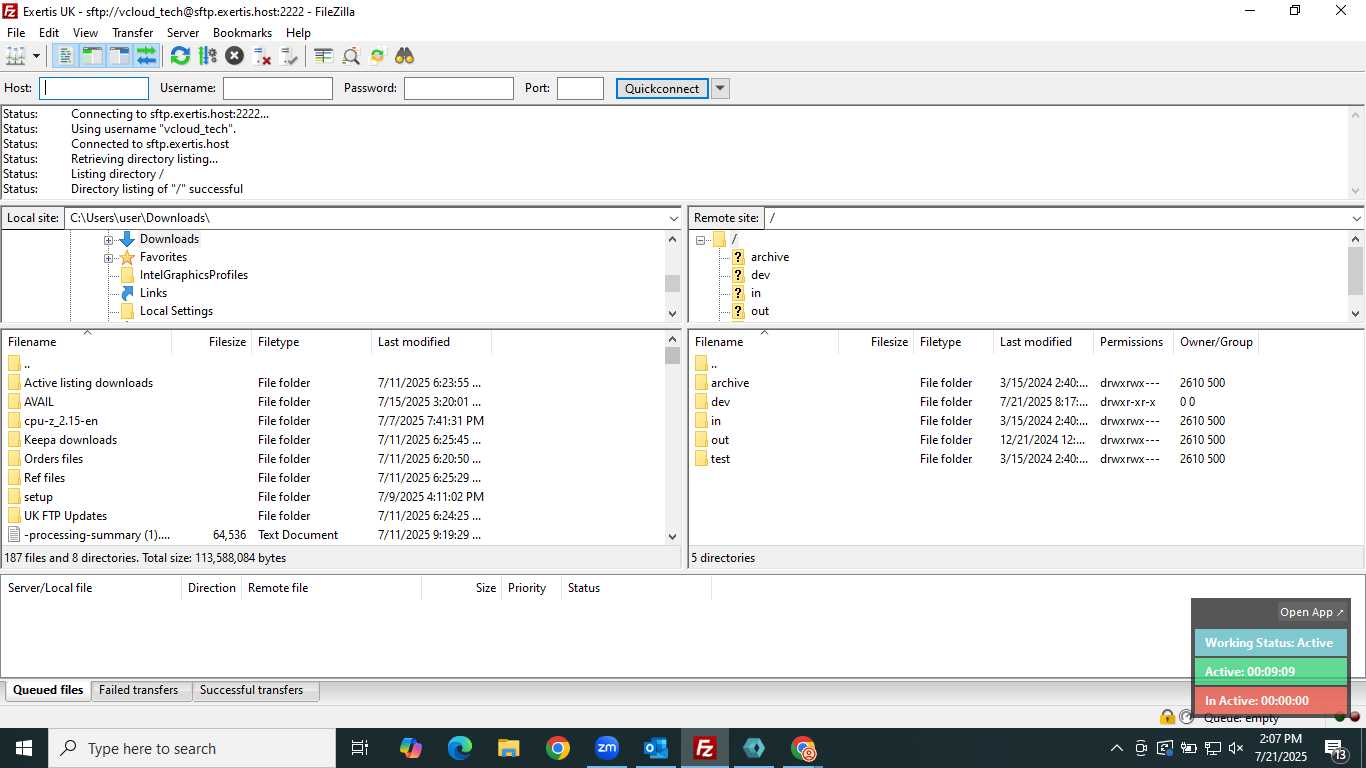Refresh the file and folder lists

[x=180, y=56]
